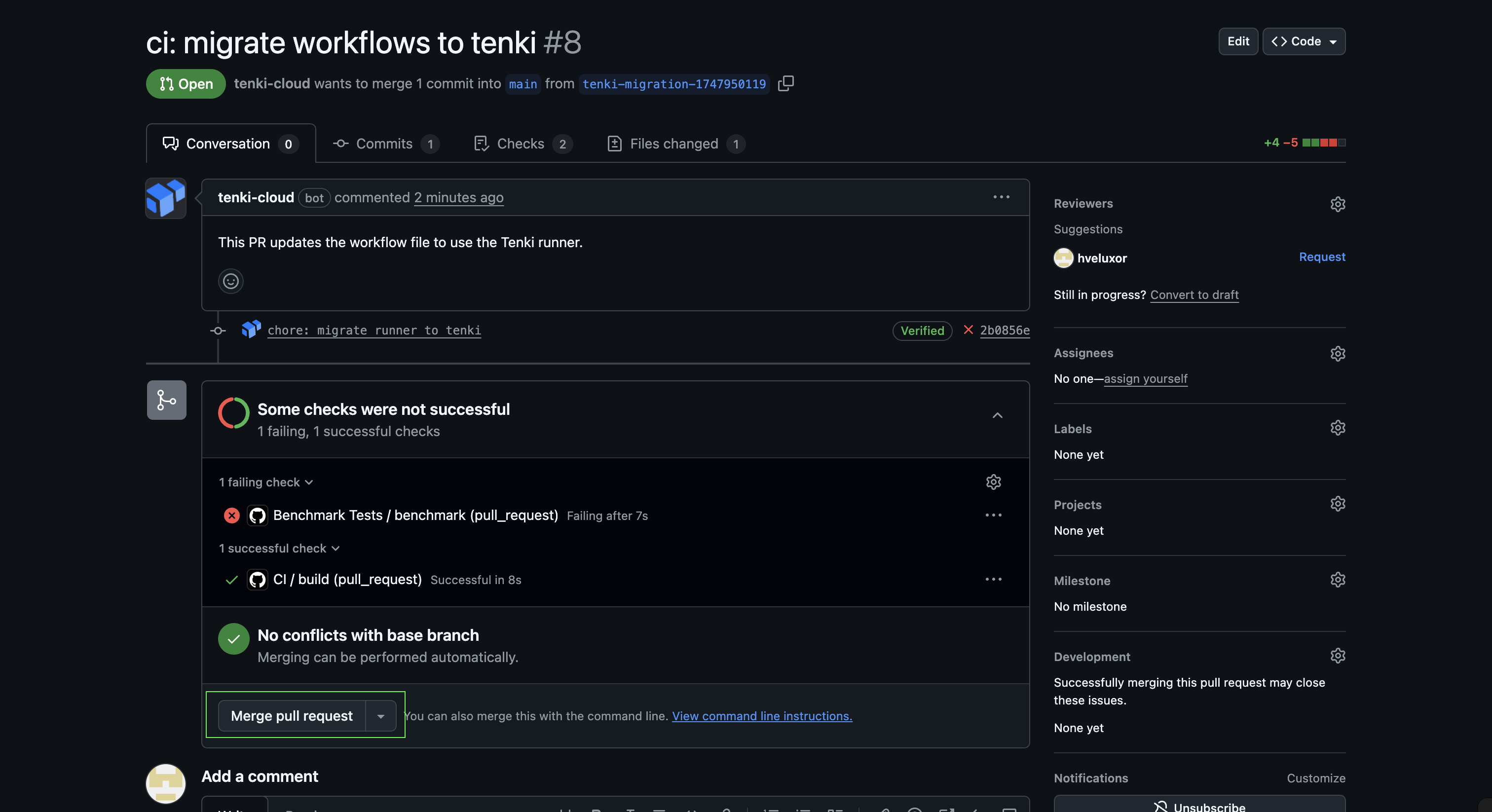
Task: Collapse the 1 successful check group
Action: click(279, 548)
